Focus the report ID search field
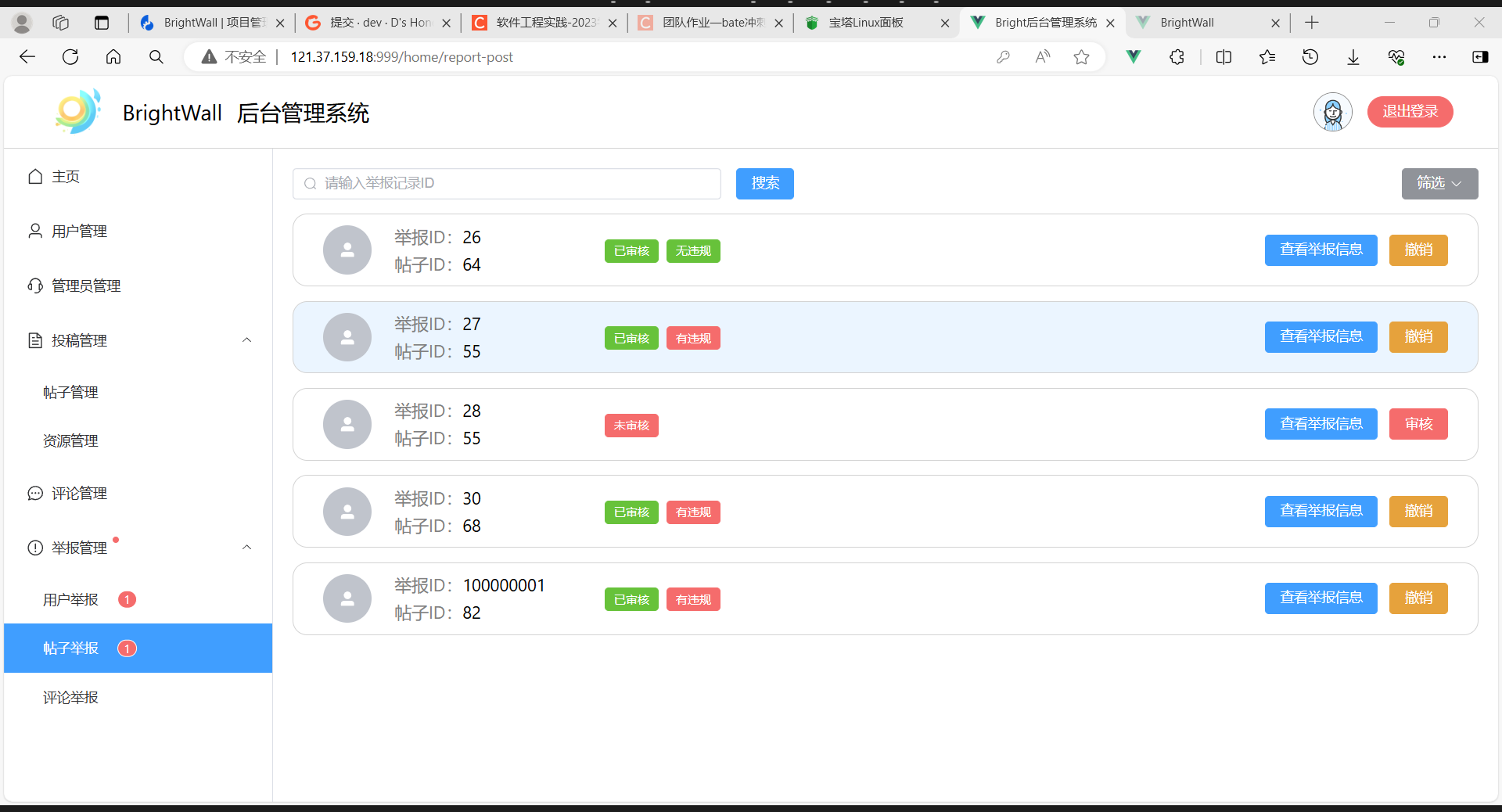Viewport: 1502px width, 812px height. (507, 184)
